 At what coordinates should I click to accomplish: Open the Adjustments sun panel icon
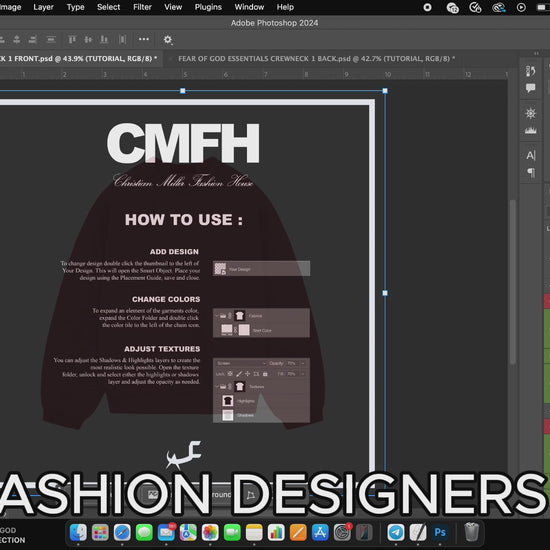[530, 113]
